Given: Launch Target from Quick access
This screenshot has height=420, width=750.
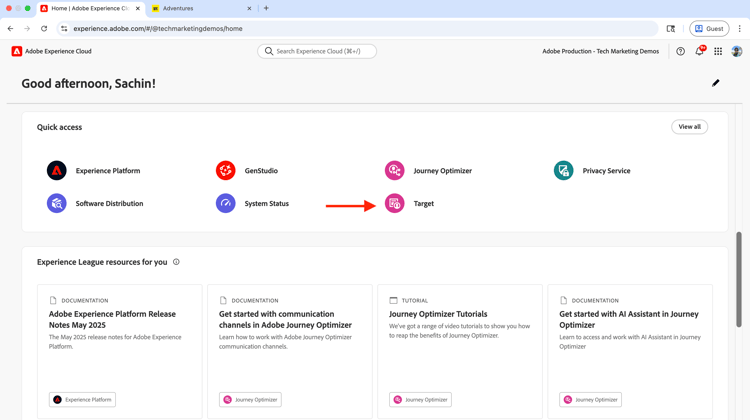Looking at the screenshot, I should coord(395,203).
